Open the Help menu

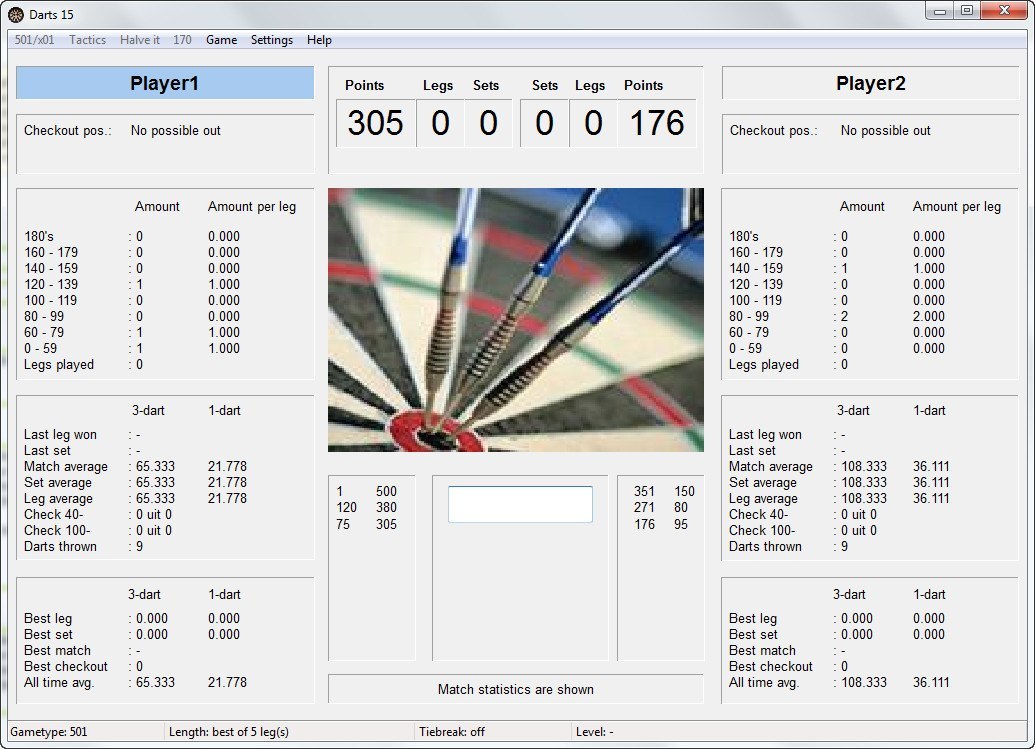318,40
